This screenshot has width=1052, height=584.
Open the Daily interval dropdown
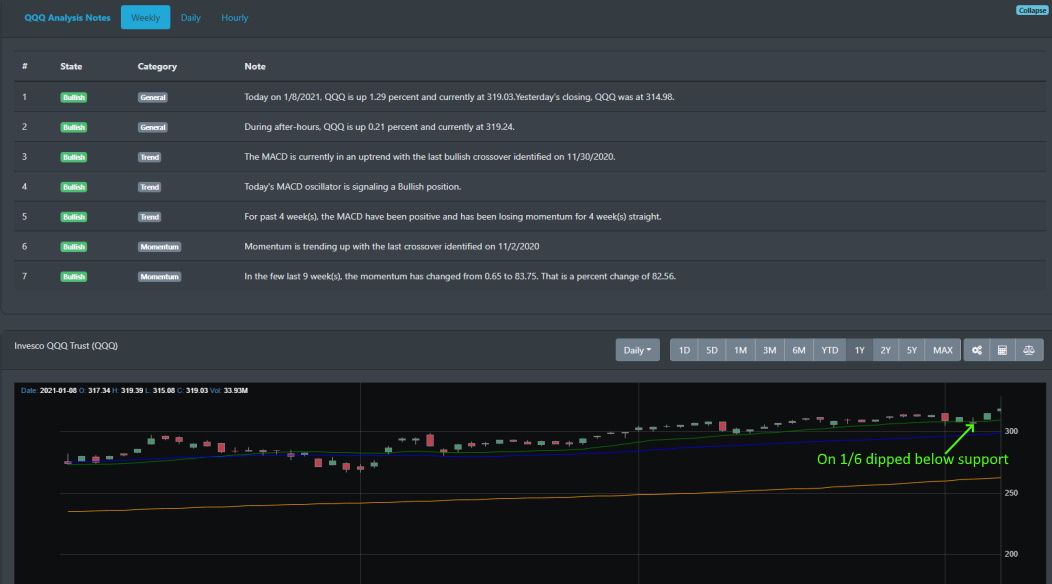point(637,350)
